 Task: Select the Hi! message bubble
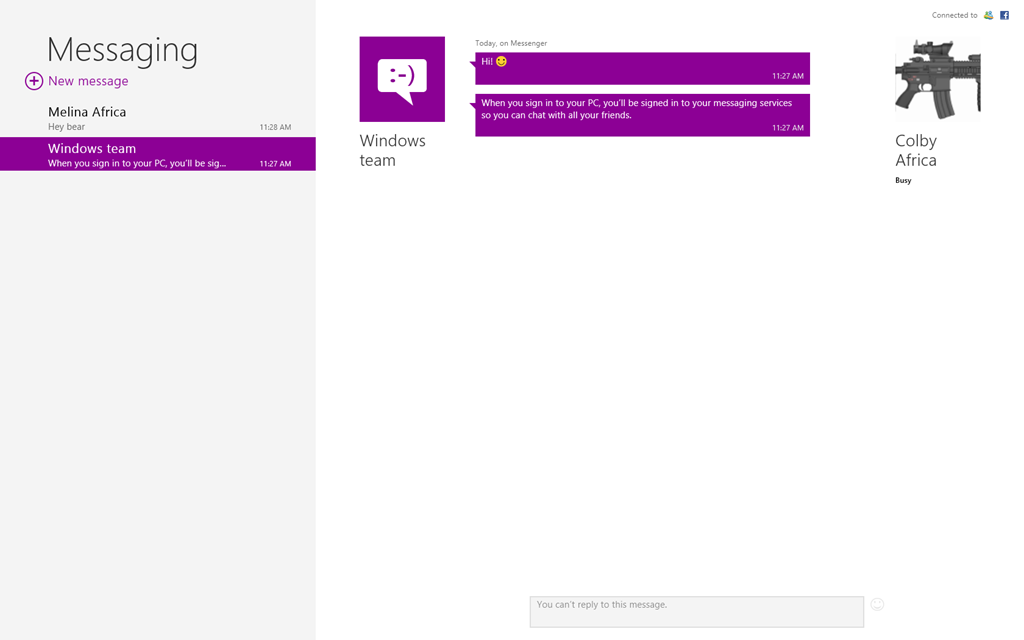pyautogui.click(x=643, y=69)
